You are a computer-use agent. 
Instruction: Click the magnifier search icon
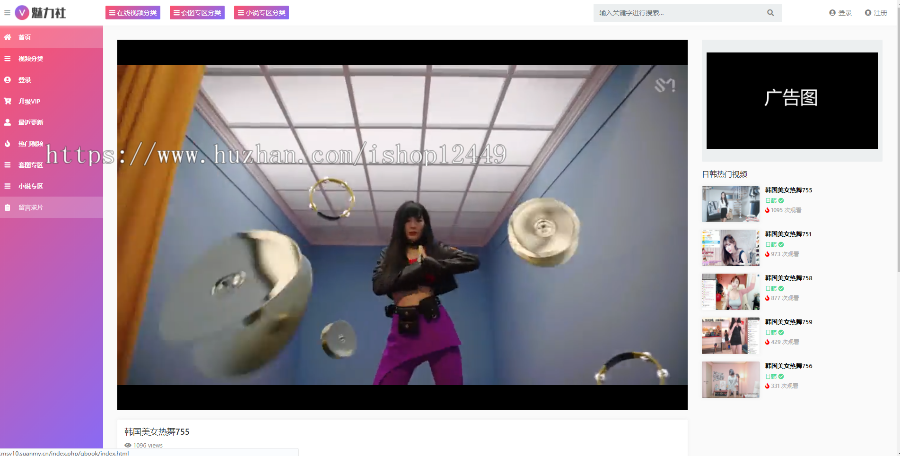tap(770, 13)
